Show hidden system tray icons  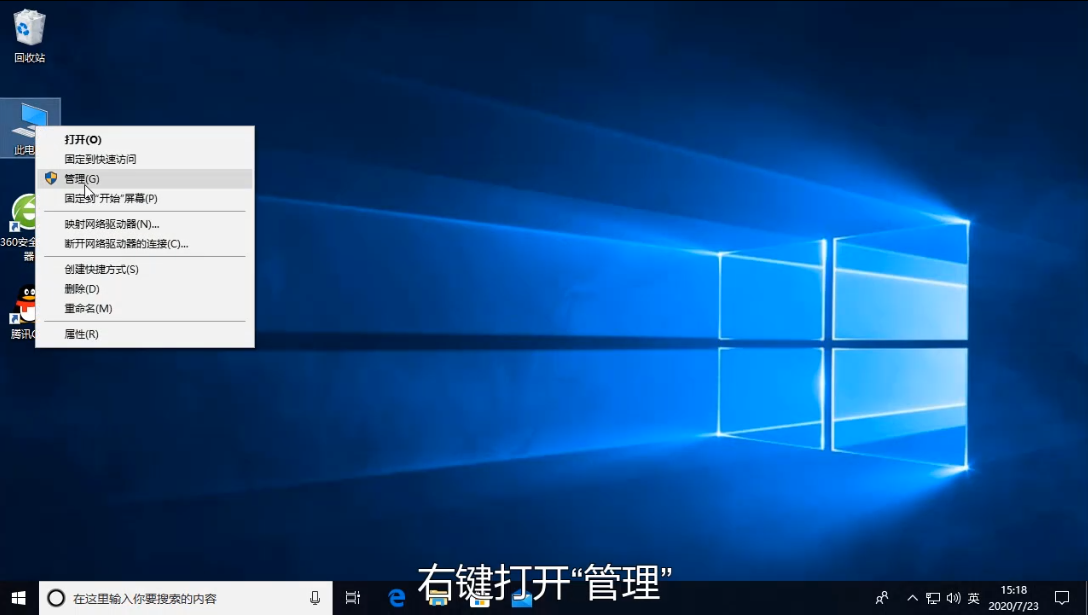[912, 598]
